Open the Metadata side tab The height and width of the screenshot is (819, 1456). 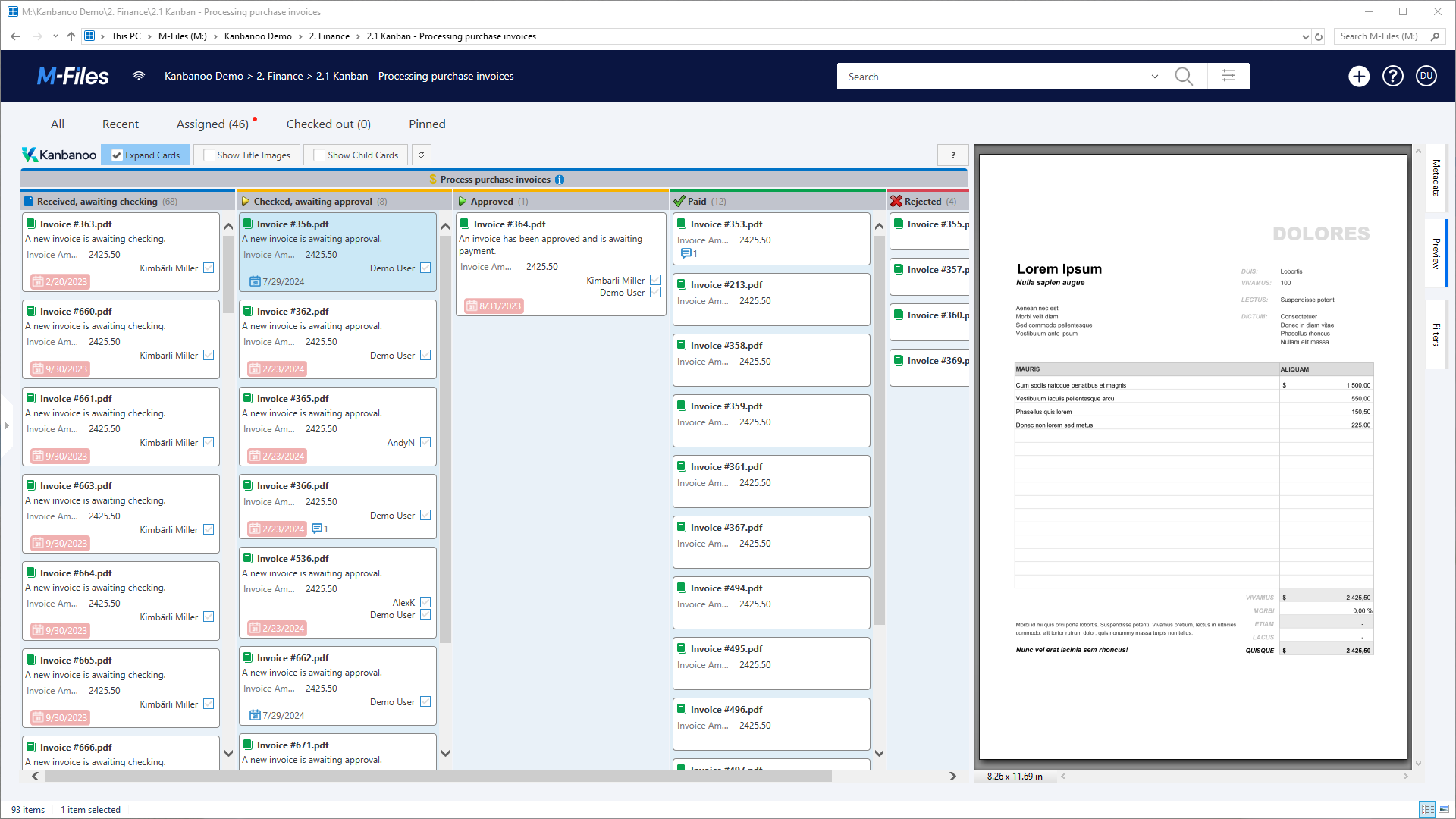click(1436, 178)
